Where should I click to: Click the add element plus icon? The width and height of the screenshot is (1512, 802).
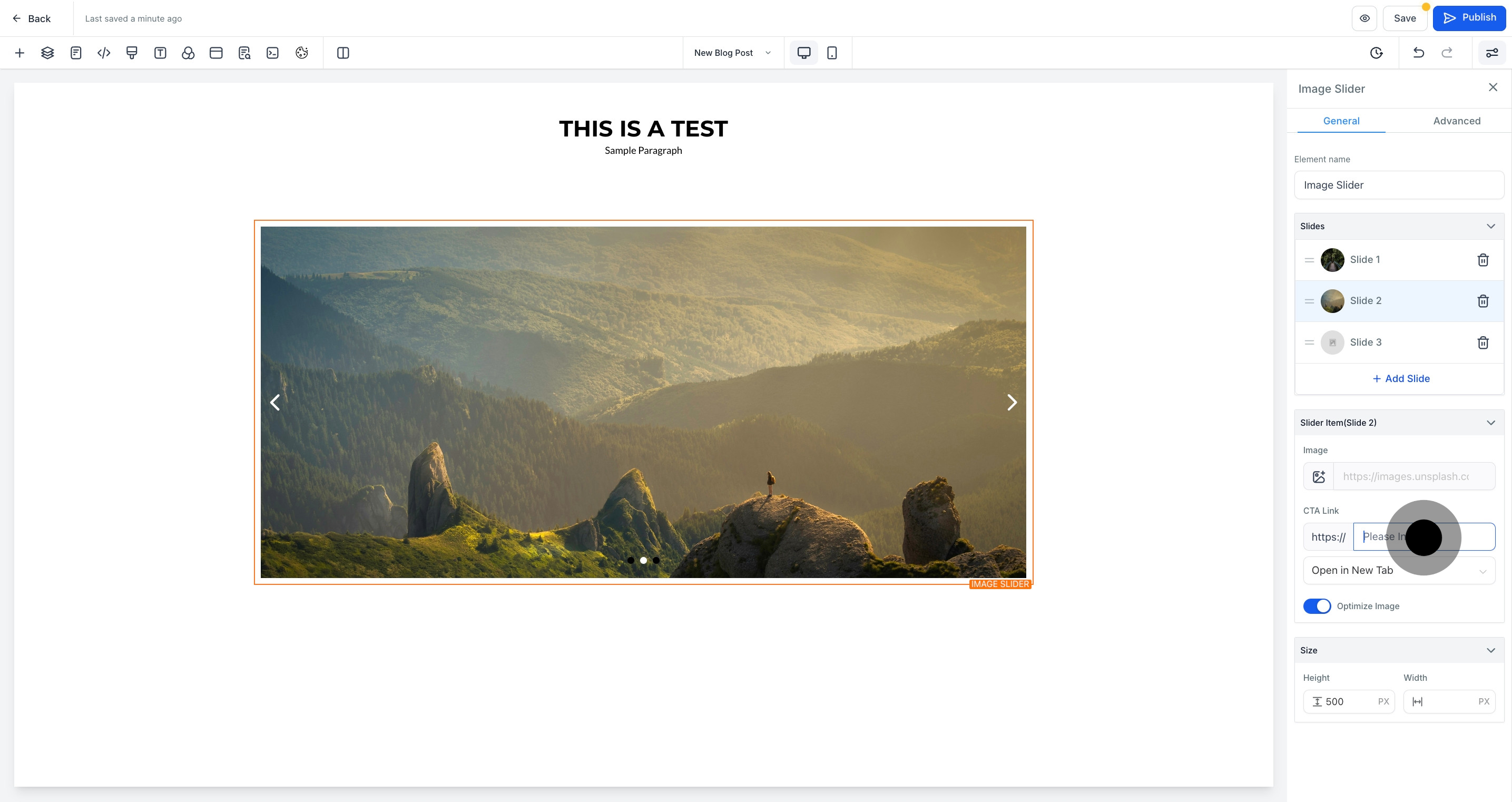pos(19,53)
